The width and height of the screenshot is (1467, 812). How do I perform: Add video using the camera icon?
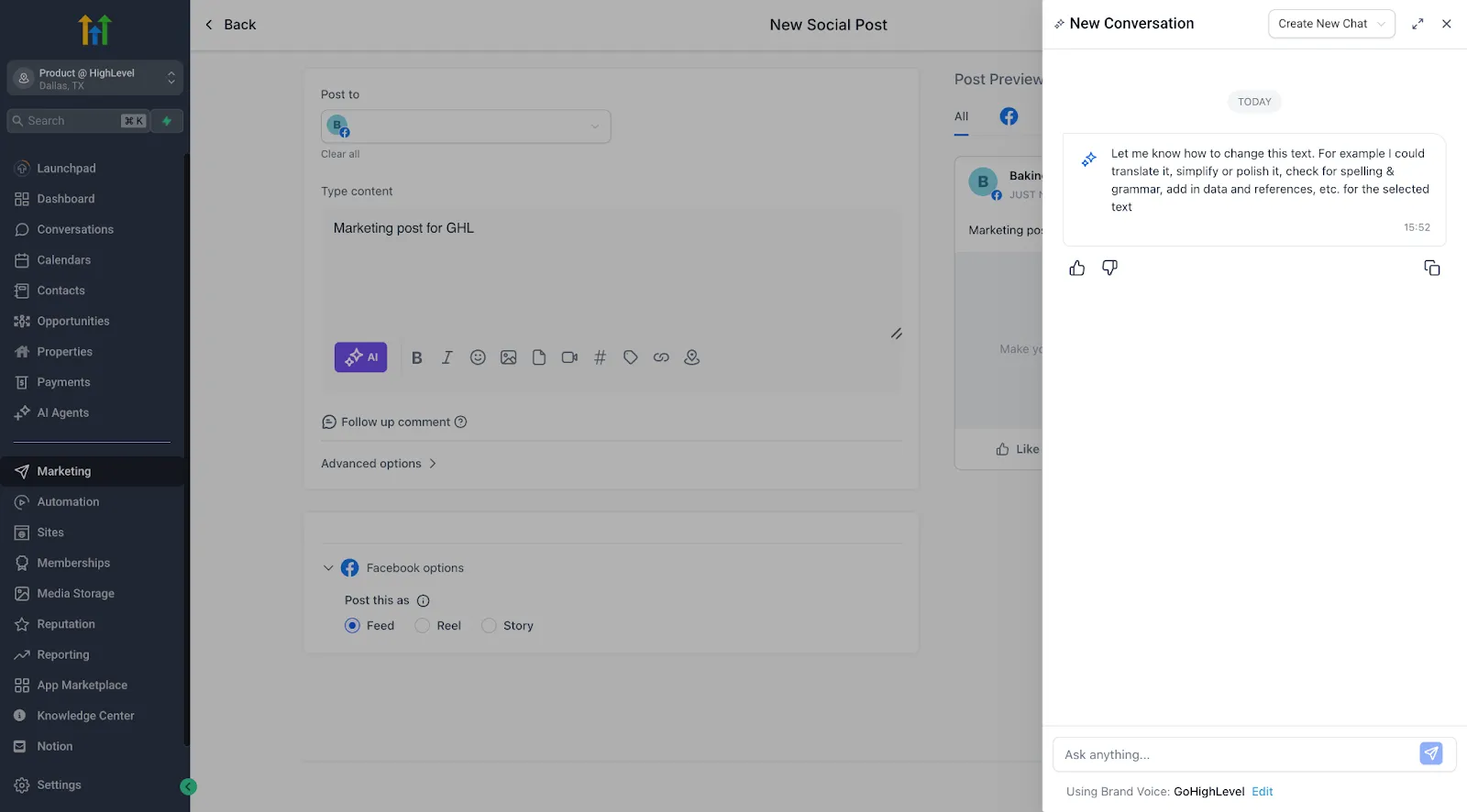point(569,357)
